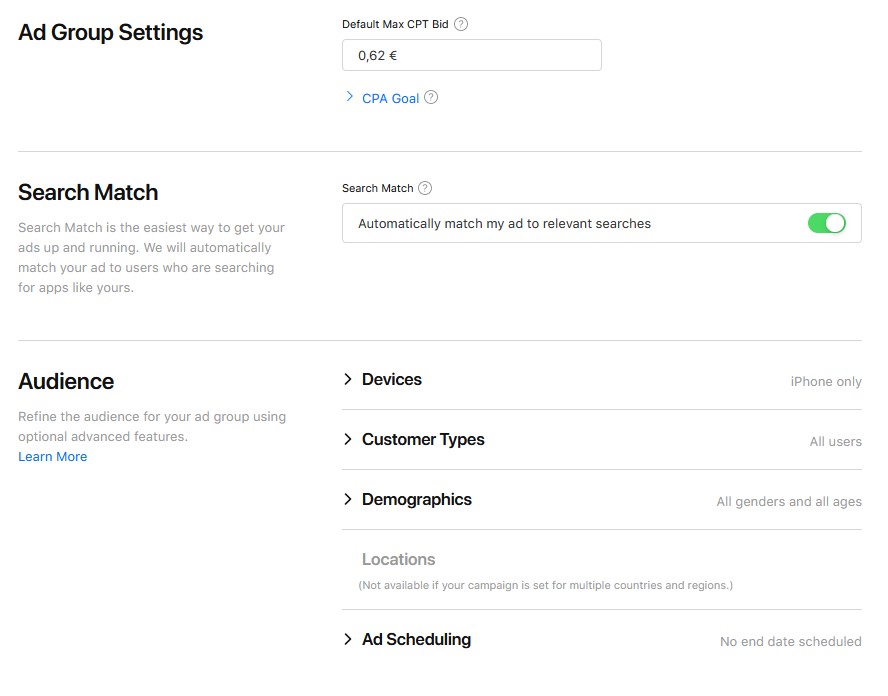Expand the Demographics section

point(417,500)
